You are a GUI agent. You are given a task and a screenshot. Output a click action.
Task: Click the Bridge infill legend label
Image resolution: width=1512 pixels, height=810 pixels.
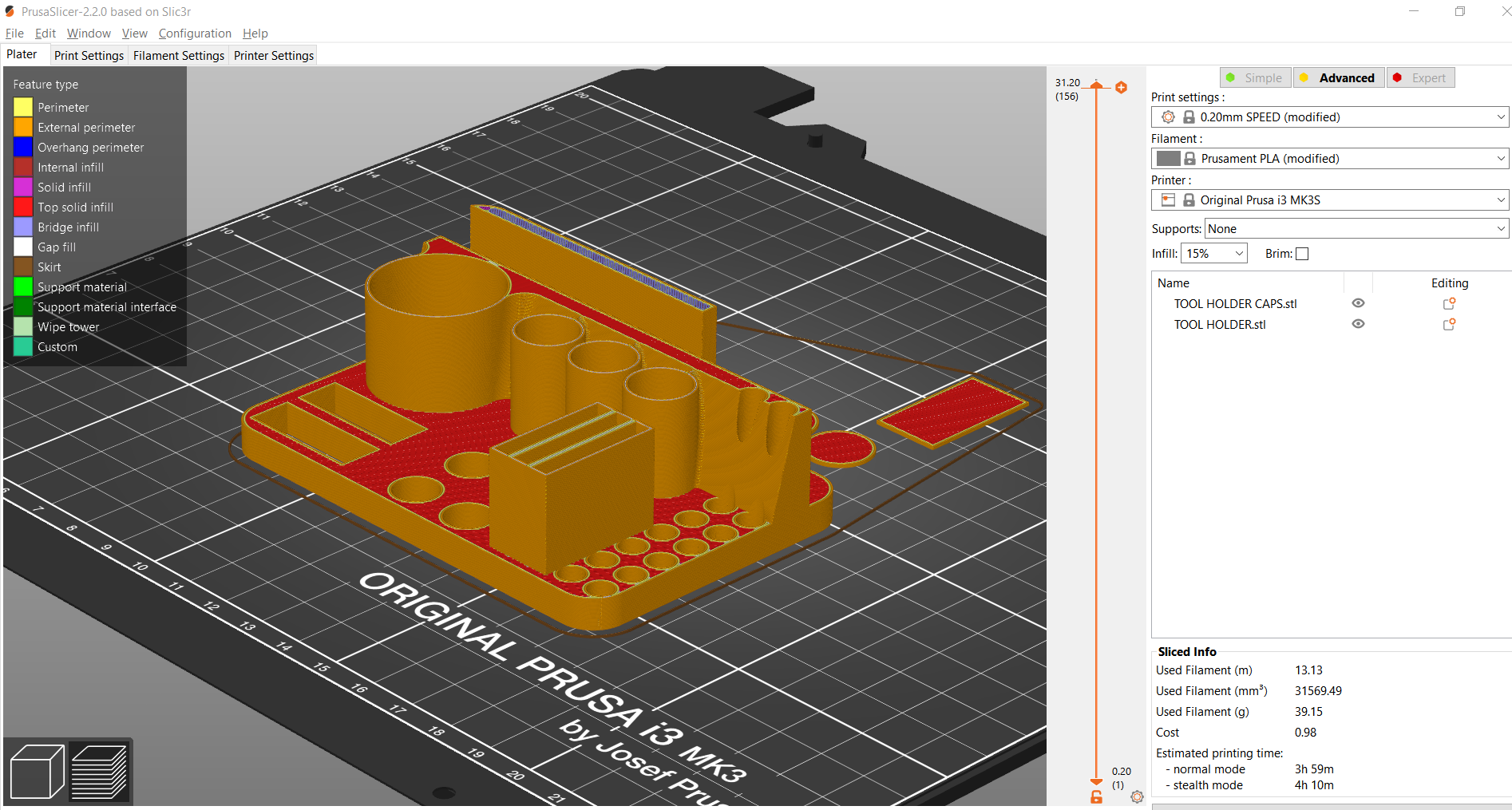pos(68,227)
